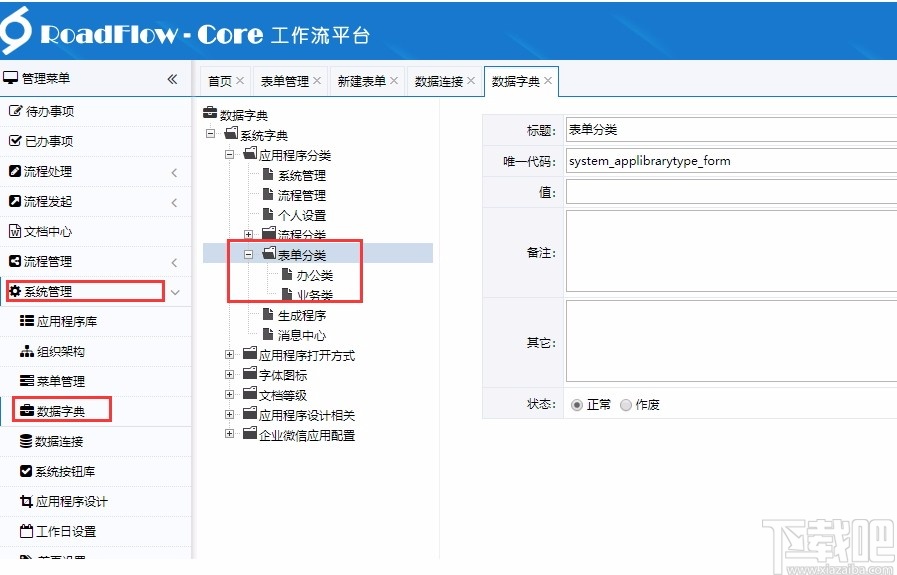Click the 流程发起 arrow icon
Viewport: 897px width, 575px height.
click(15, 200)
